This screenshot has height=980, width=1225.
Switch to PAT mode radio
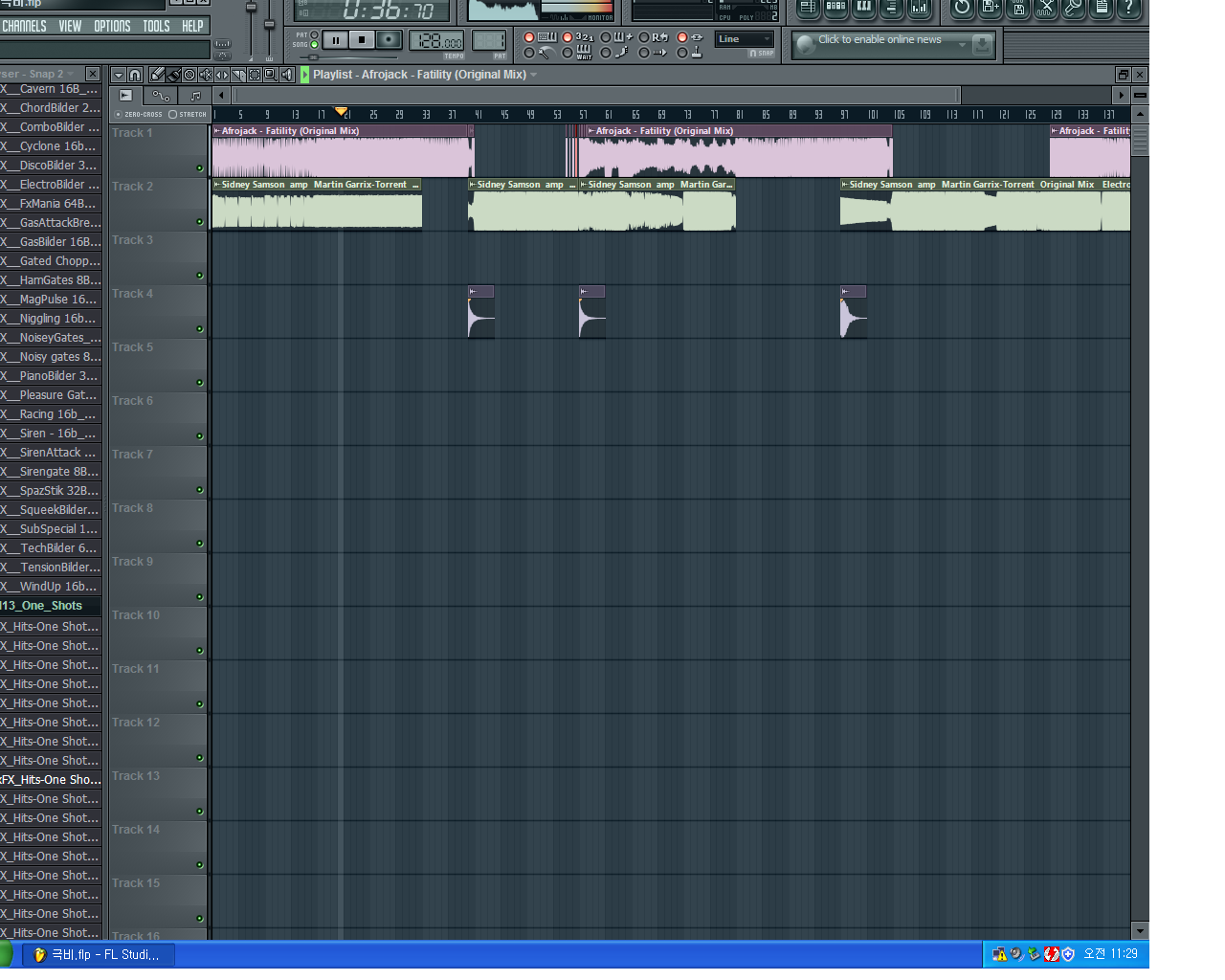(x=314, y=34)
